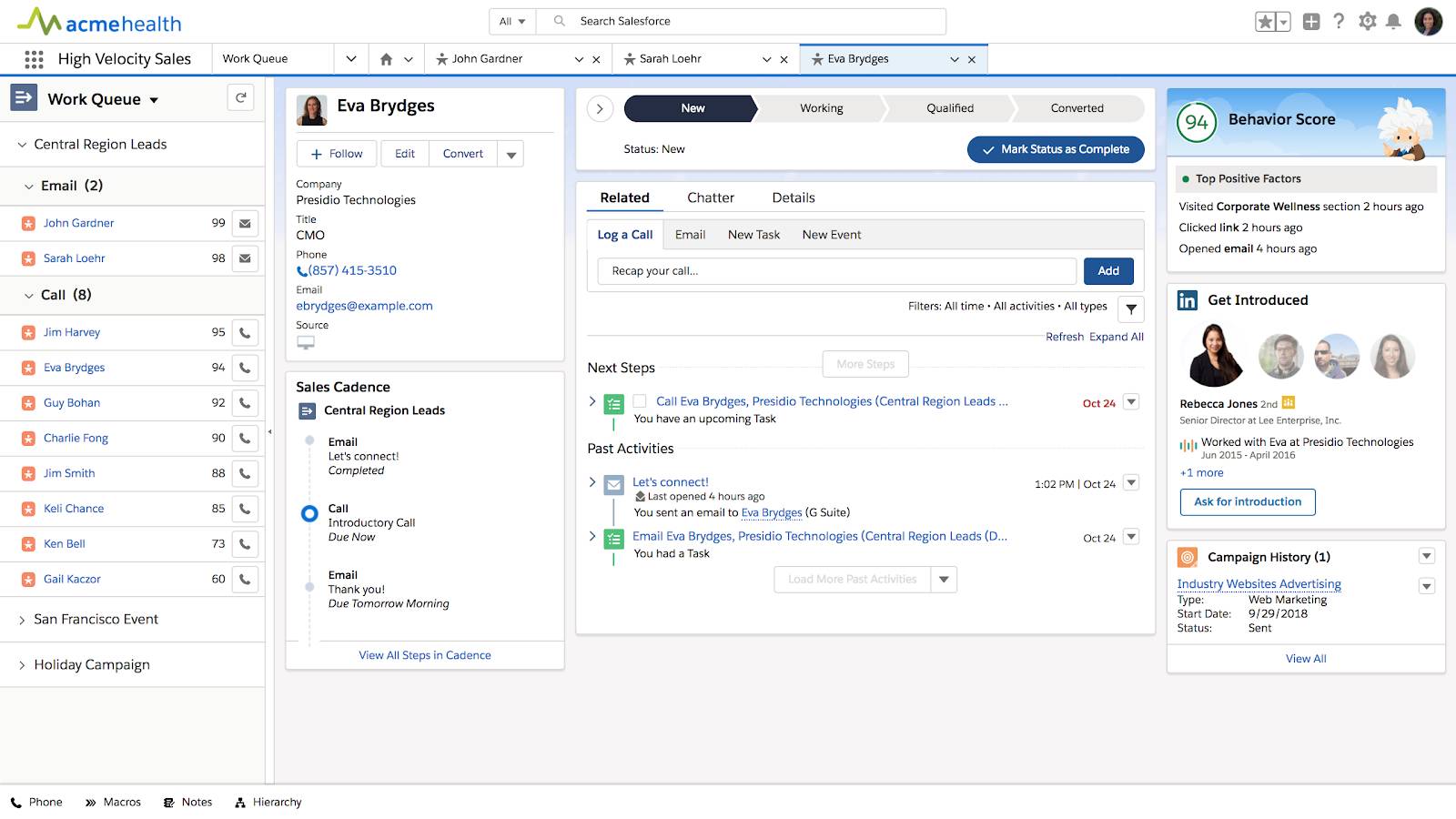Filter activities with the funnel icon
The width and height of the screenshot is (1456, 819).
[x=1130, y=309]
